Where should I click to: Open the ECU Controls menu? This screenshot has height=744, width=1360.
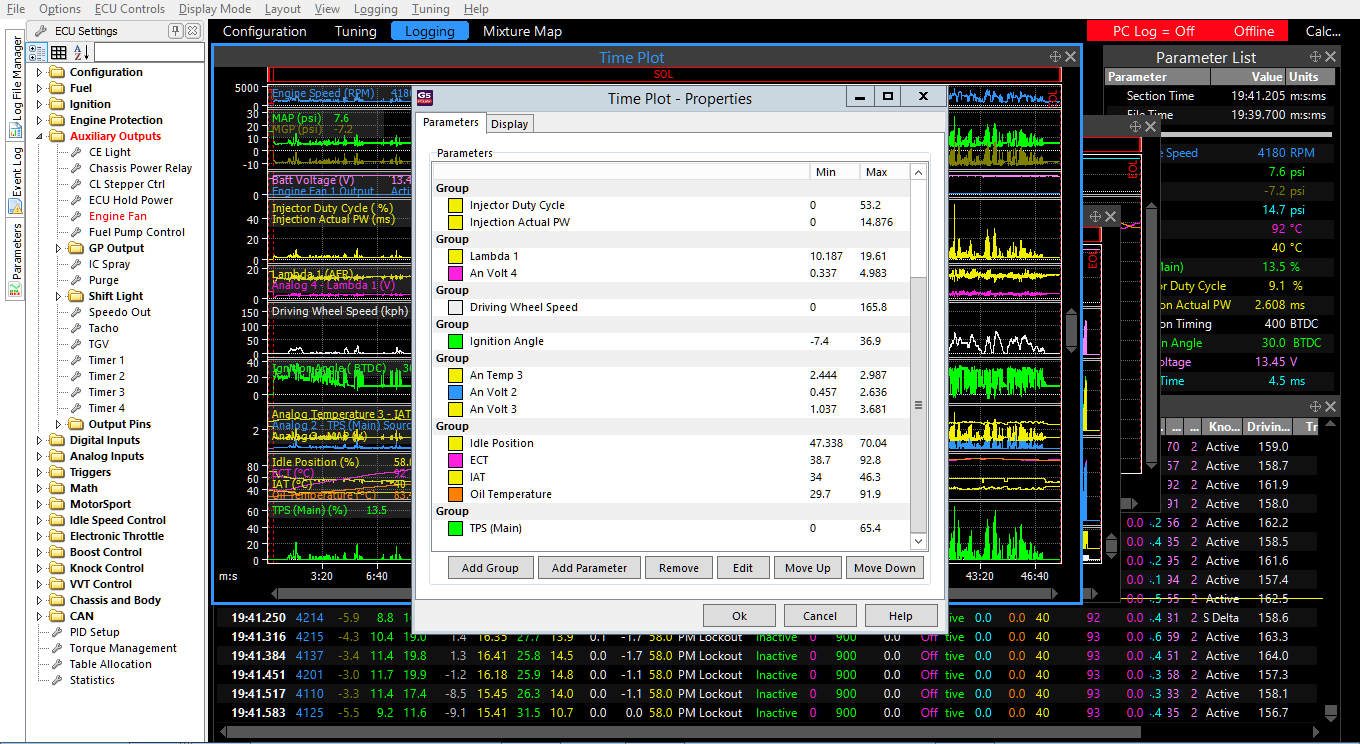coord(130,9)
